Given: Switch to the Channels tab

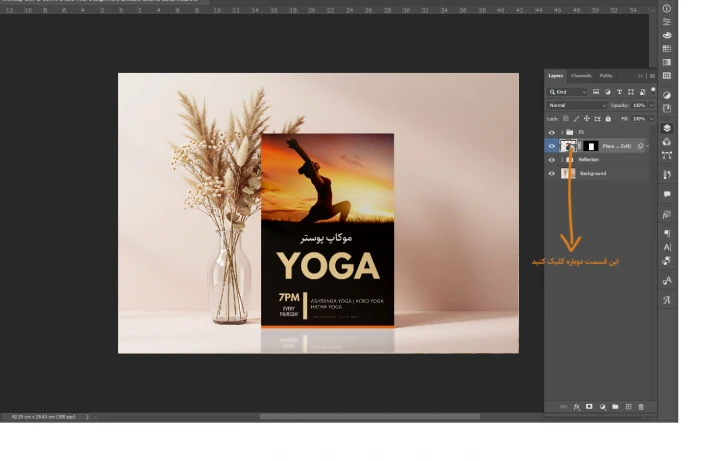Looking at the screenshot, I should click(581, 76).
